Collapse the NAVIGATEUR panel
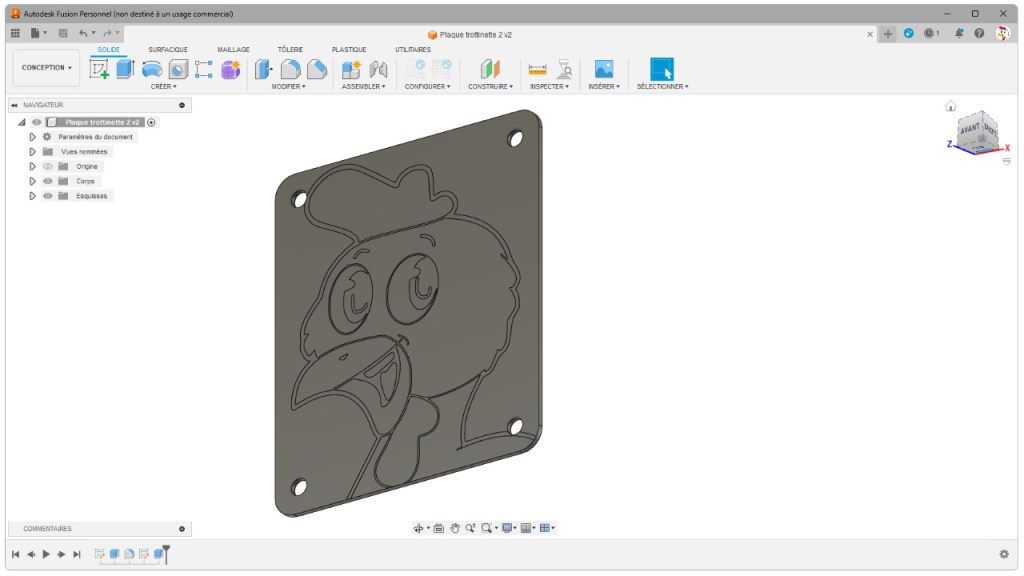Screen dimensions: 1024x576 tap(13, 105)
